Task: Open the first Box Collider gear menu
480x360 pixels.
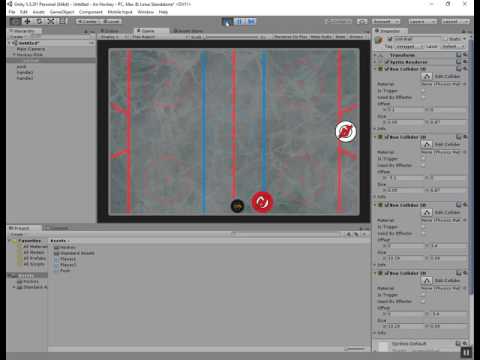Action: pos(465,69)
